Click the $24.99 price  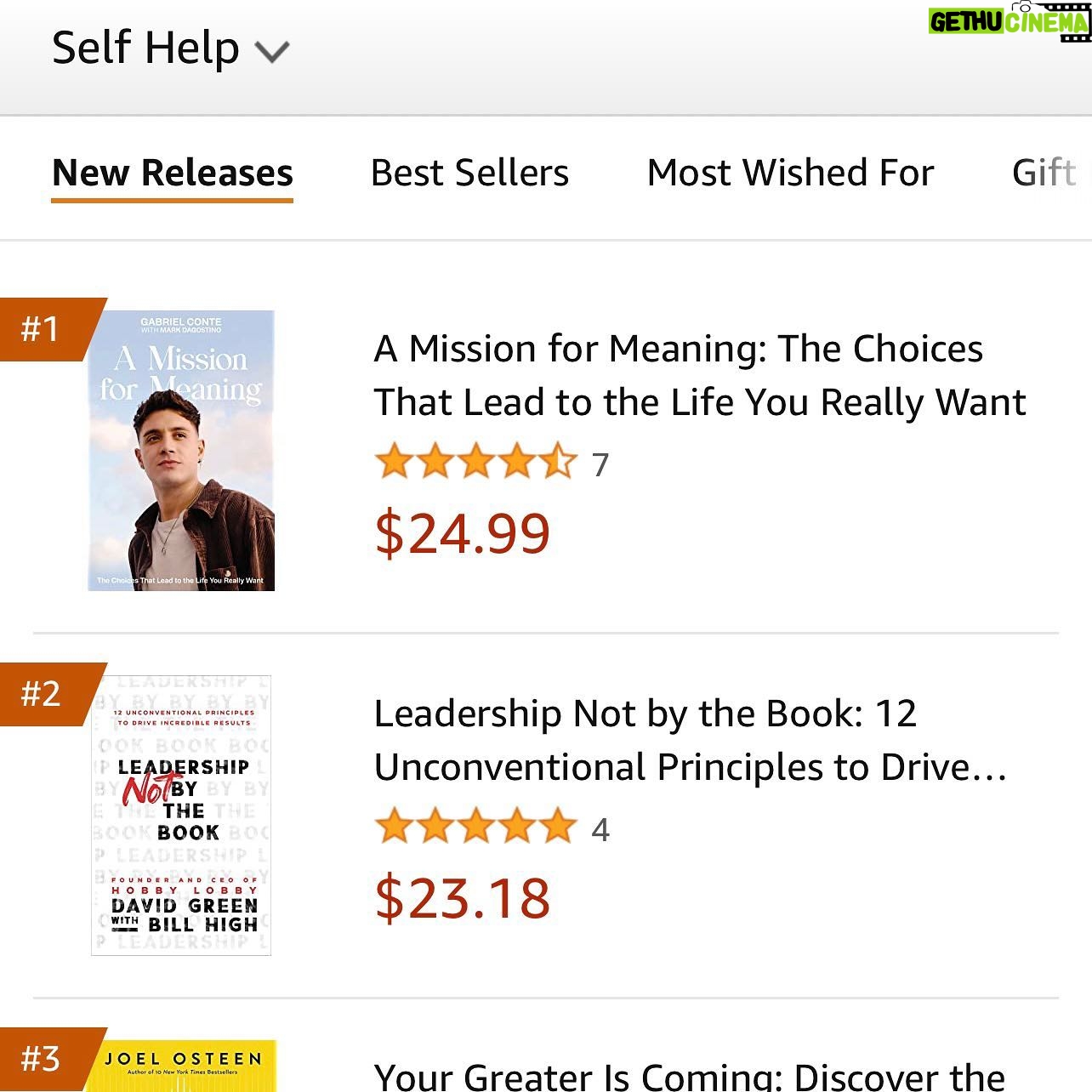[x=463, y=533]
